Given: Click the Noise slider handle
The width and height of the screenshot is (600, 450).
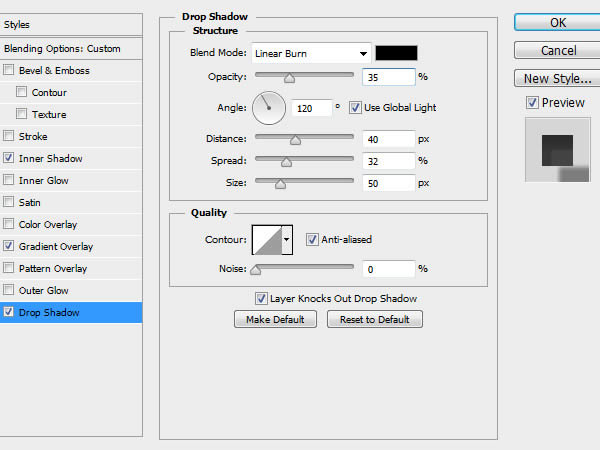Looking at the screenshot, I should (x=255, y=270).
